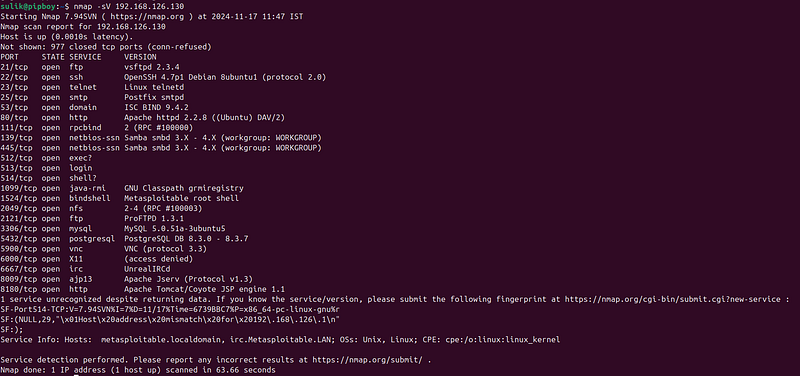Click the 5900/tcp vnc line
Screen dimensions: 800x376
pos(103,248)
